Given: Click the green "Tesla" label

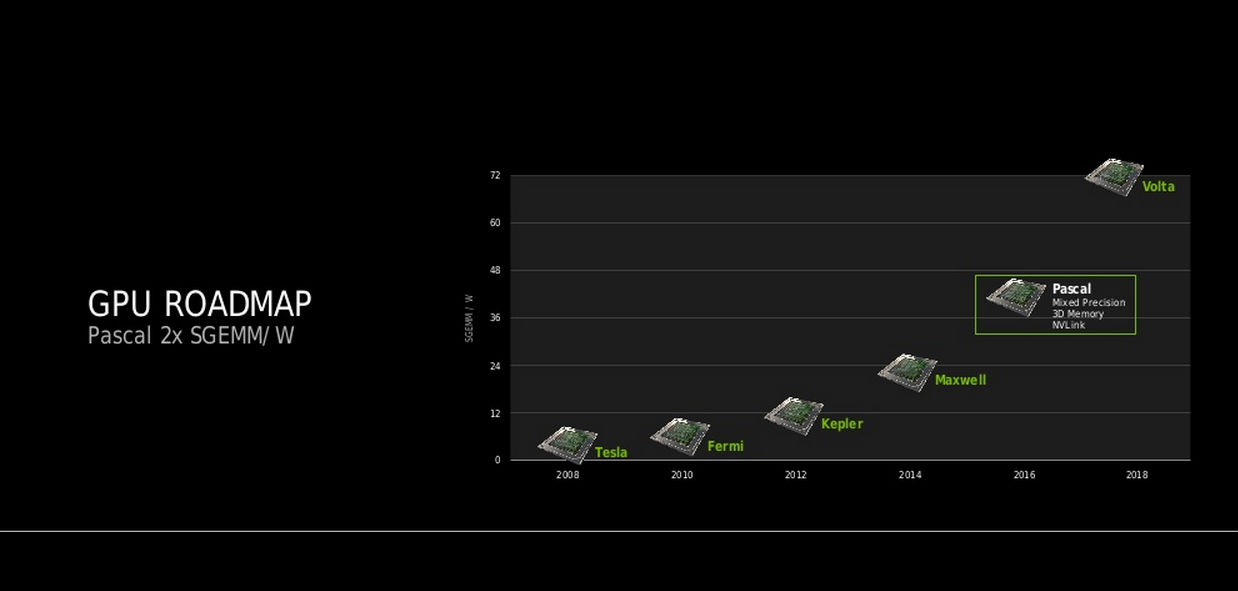Looking at the screenshot, I should coord(611,453).
